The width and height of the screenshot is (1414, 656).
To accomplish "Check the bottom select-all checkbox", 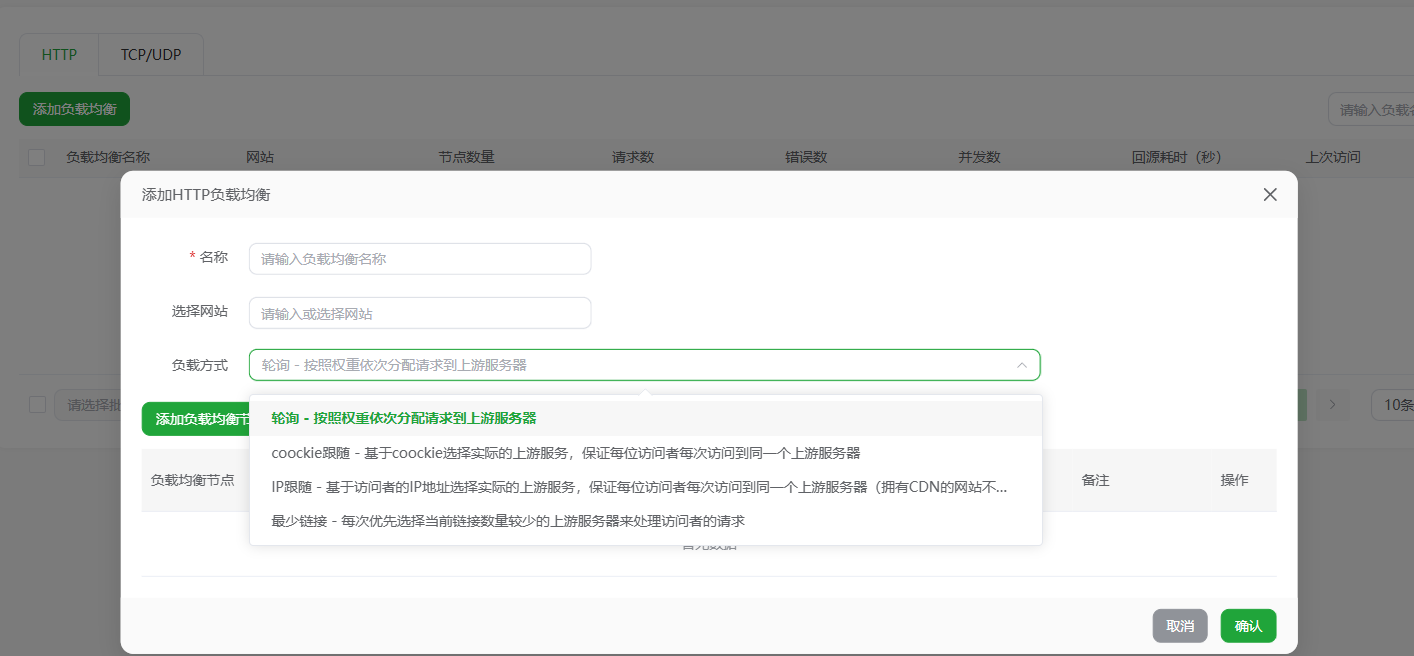I will (37, 405).
